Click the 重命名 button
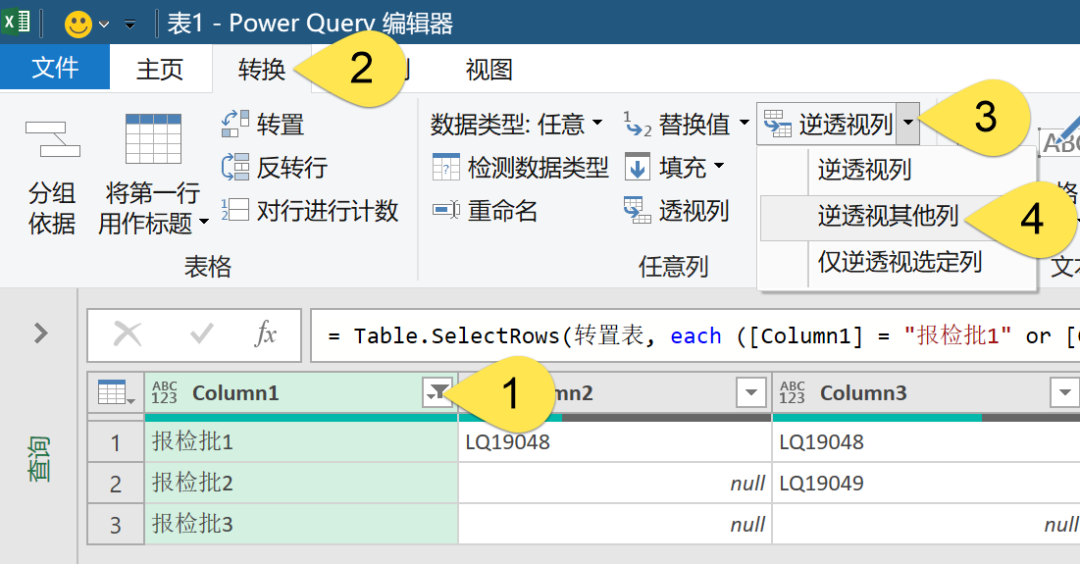 (x=485, y=210)
